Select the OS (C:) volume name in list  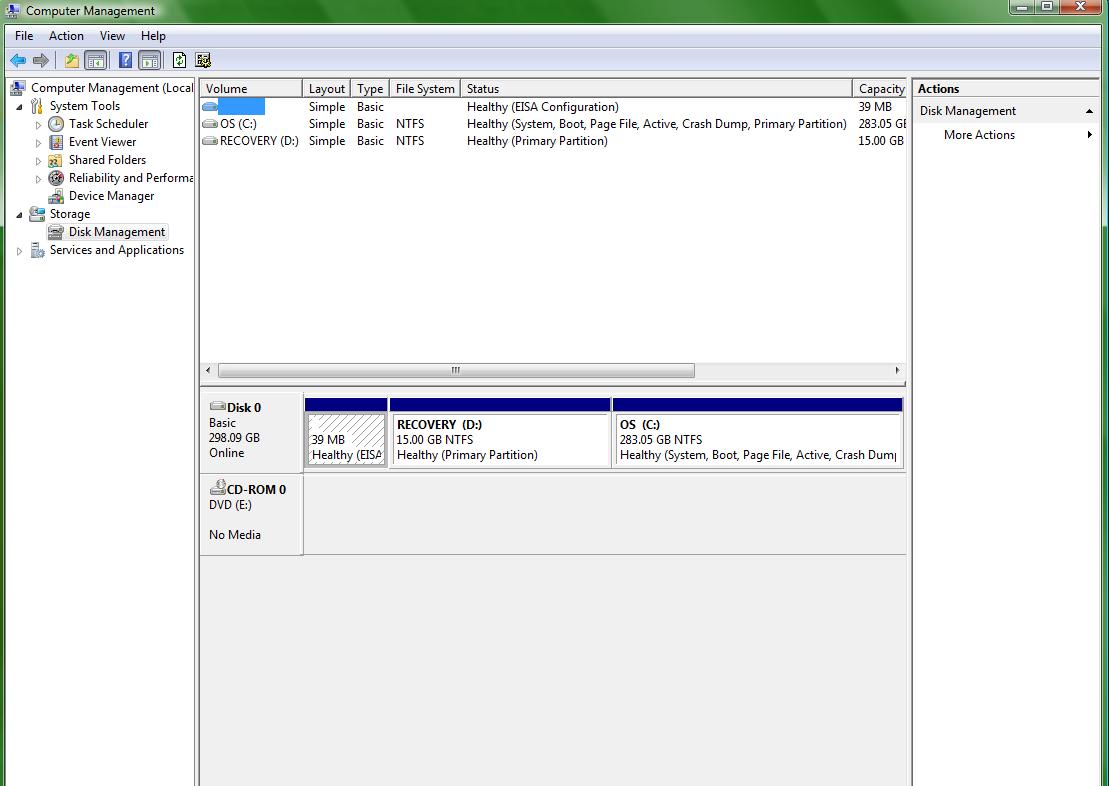(x=238, y=124)
